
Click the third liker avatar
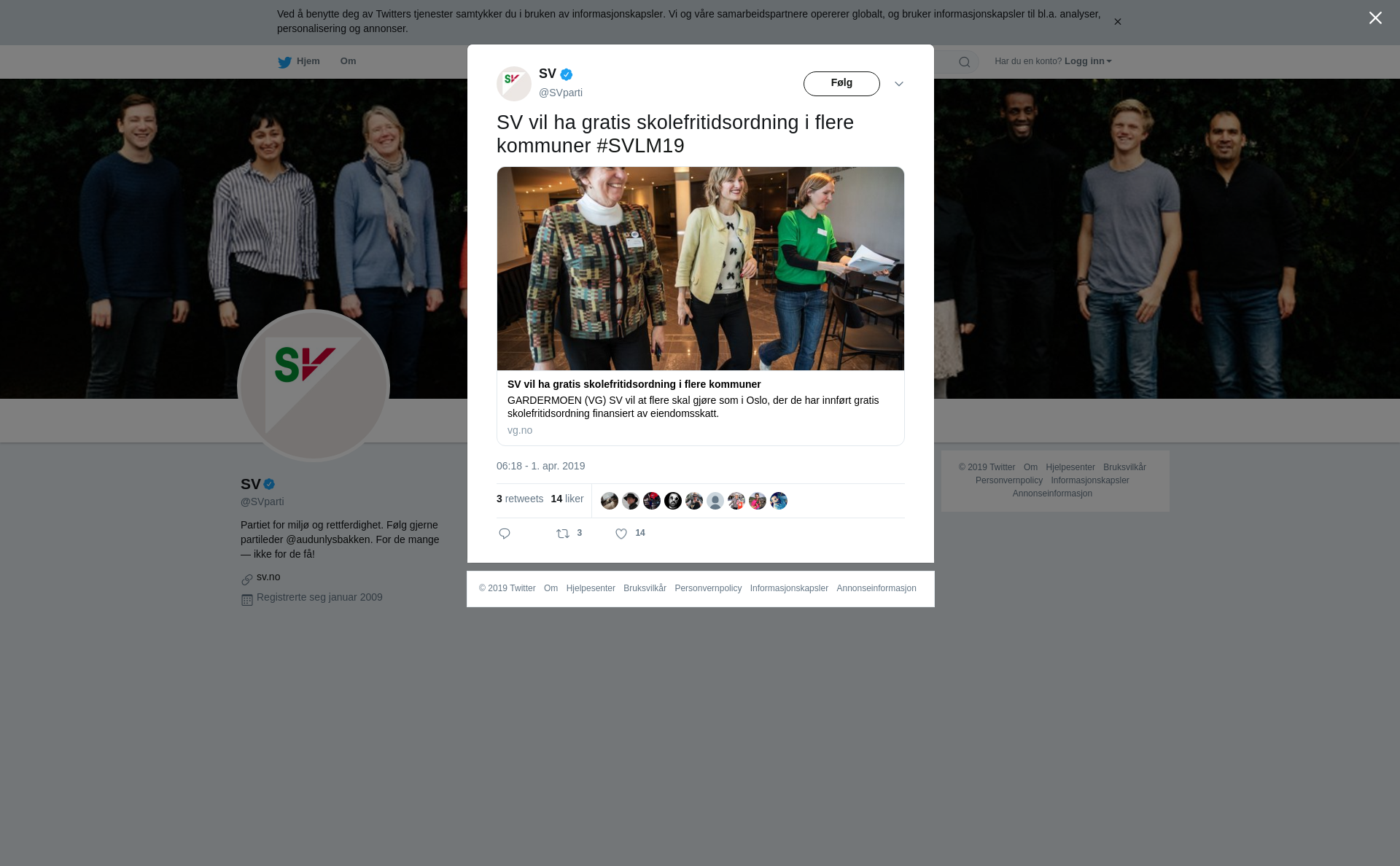pyautogui.click(x=652, y=501)
